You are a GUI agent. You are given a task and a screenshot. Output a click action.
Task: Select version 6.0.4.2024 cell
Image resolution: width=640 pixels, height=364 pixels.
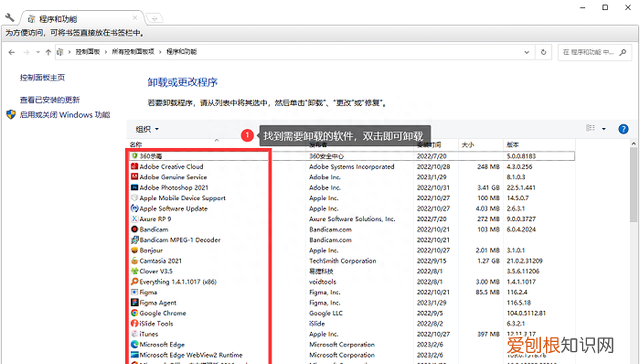click(x=521, y=229)
